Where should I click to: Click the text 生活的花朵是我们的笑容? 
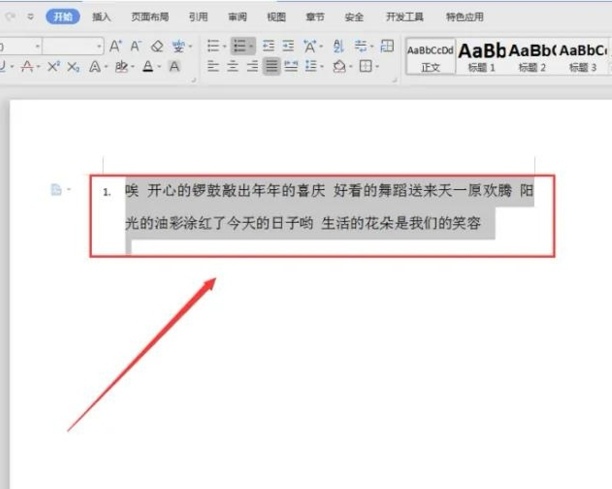pyautogui.click(x=401, y=223)
